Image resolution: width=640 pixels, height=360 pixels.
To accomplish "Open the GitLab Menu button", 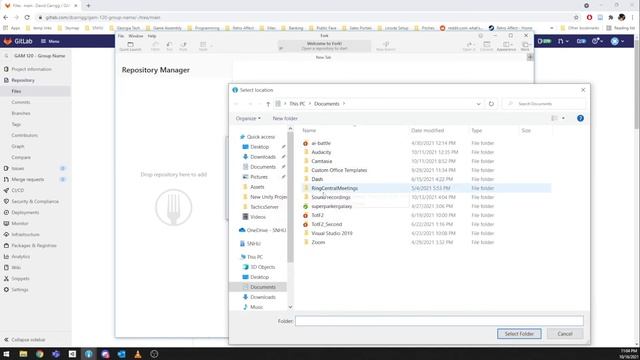I will pos(50,41).
